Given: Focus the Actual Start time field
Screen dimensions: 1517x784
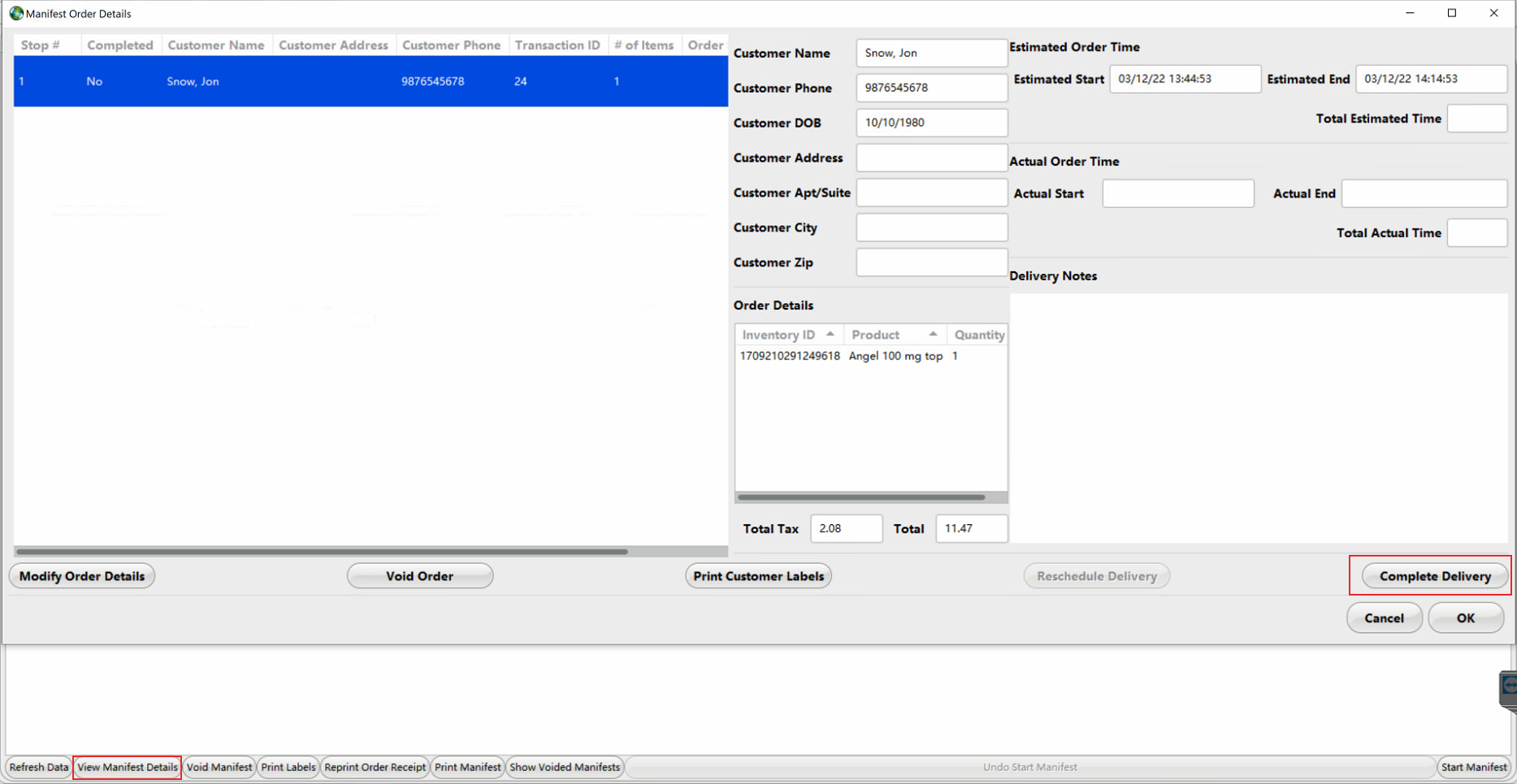Looking at the screenshot, I should point(1177,193).
